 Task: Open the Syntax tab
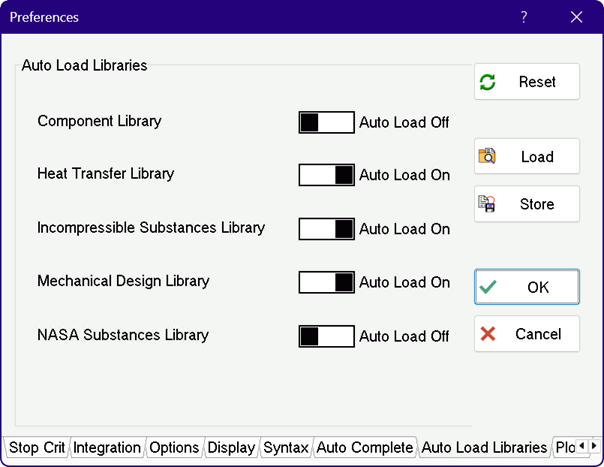click(x=285, y=447)
